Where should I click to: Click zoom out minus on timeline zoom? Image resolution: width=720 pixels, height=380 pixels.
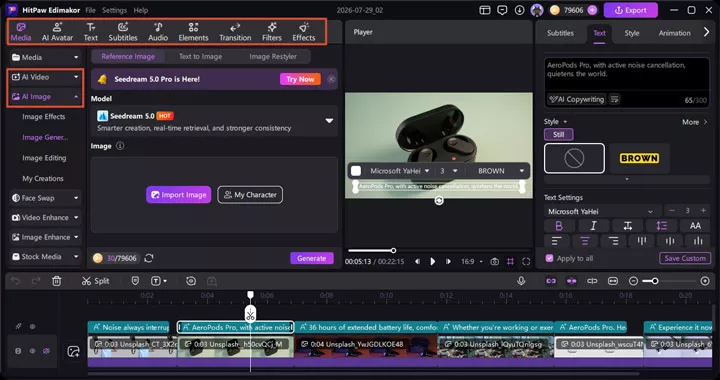coord(634,281)
